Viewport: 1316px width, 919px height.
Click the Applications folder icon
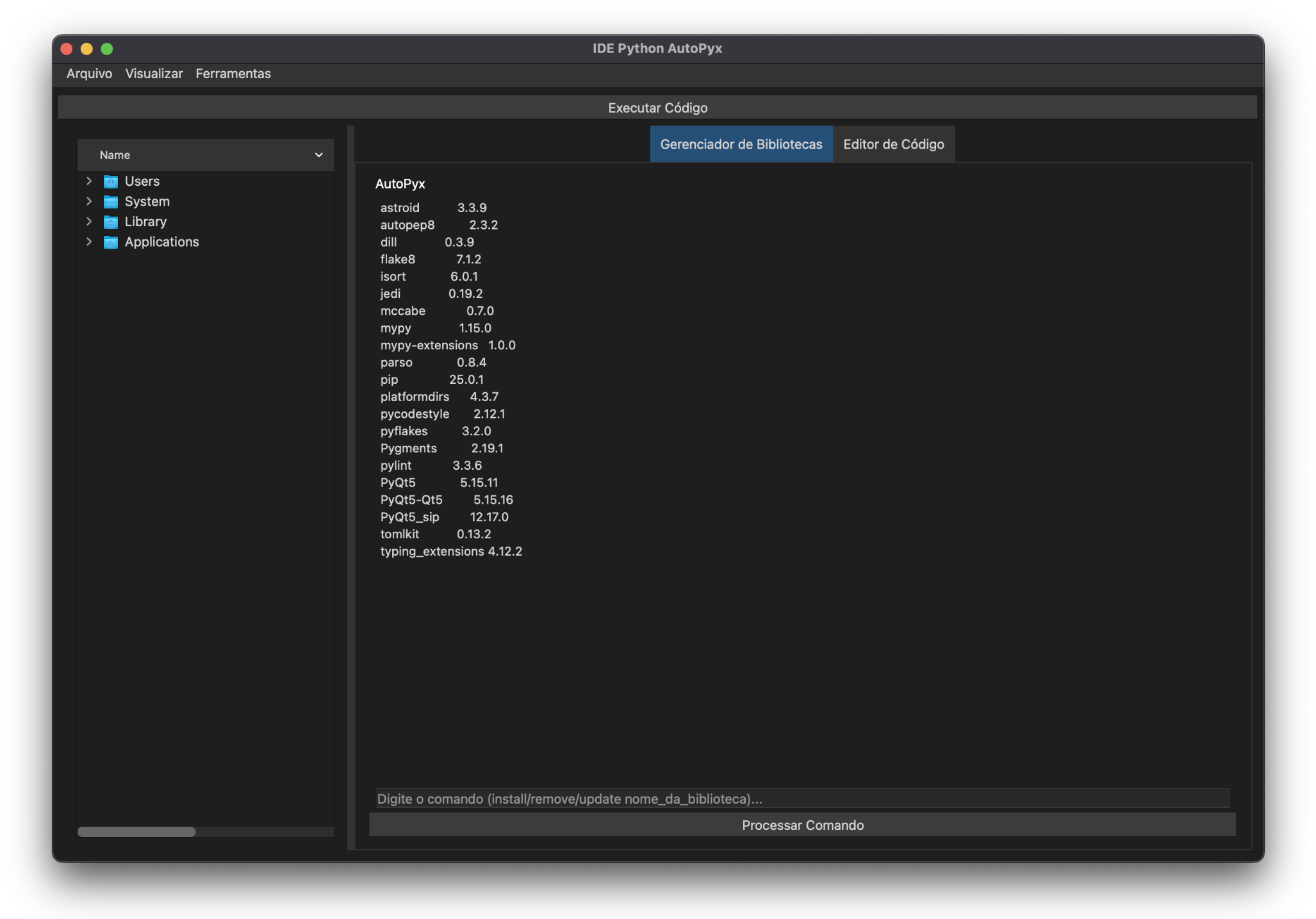[x=111, y=242]
